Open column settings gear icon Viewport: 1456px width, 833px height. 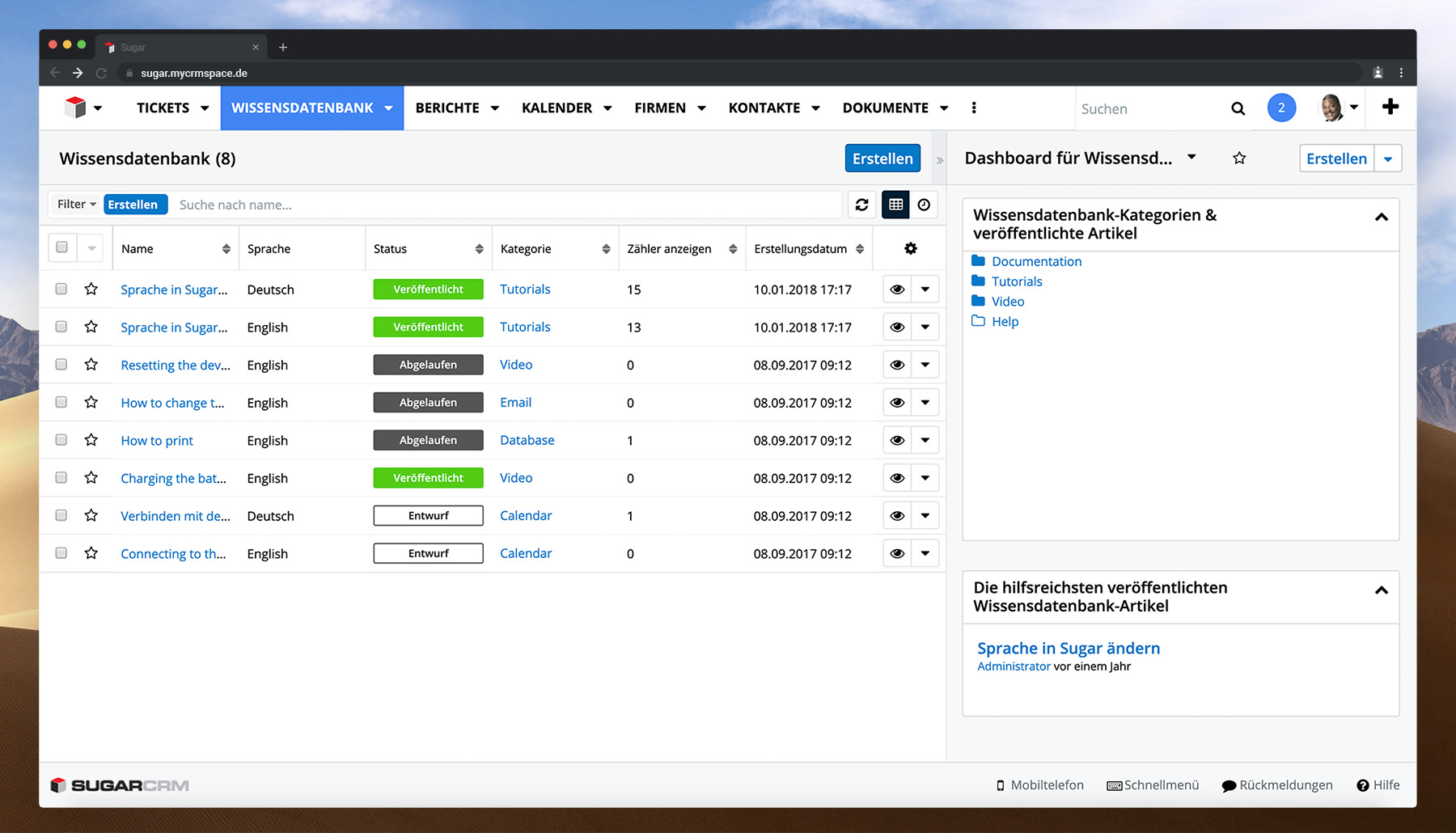pos(910,248)
